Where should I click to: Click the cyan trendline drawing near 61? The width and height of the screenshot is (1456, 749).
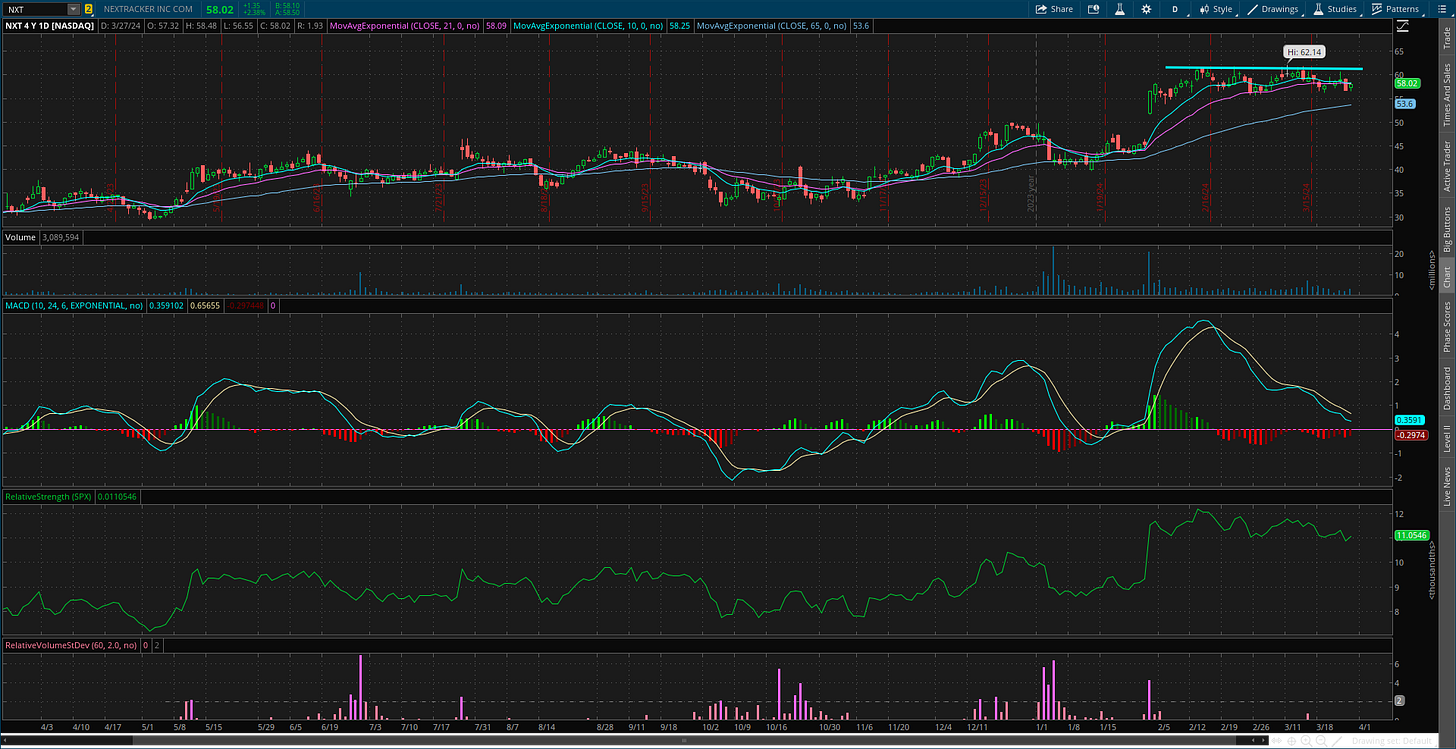(1264, 68)
